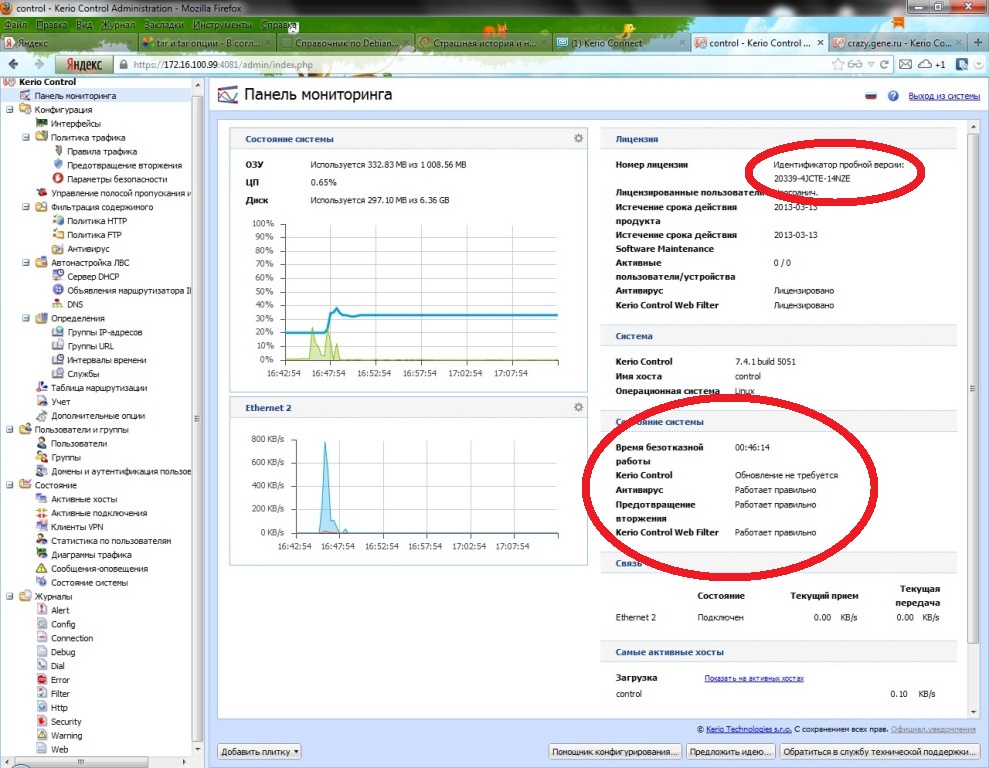Open the Firefox Закладки menu

coord(162,22)
